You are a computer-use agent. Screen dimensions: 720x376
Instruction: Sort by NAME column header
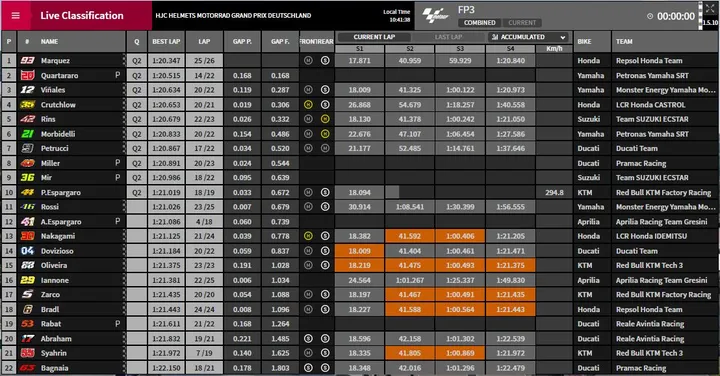[x=49, y=41]
